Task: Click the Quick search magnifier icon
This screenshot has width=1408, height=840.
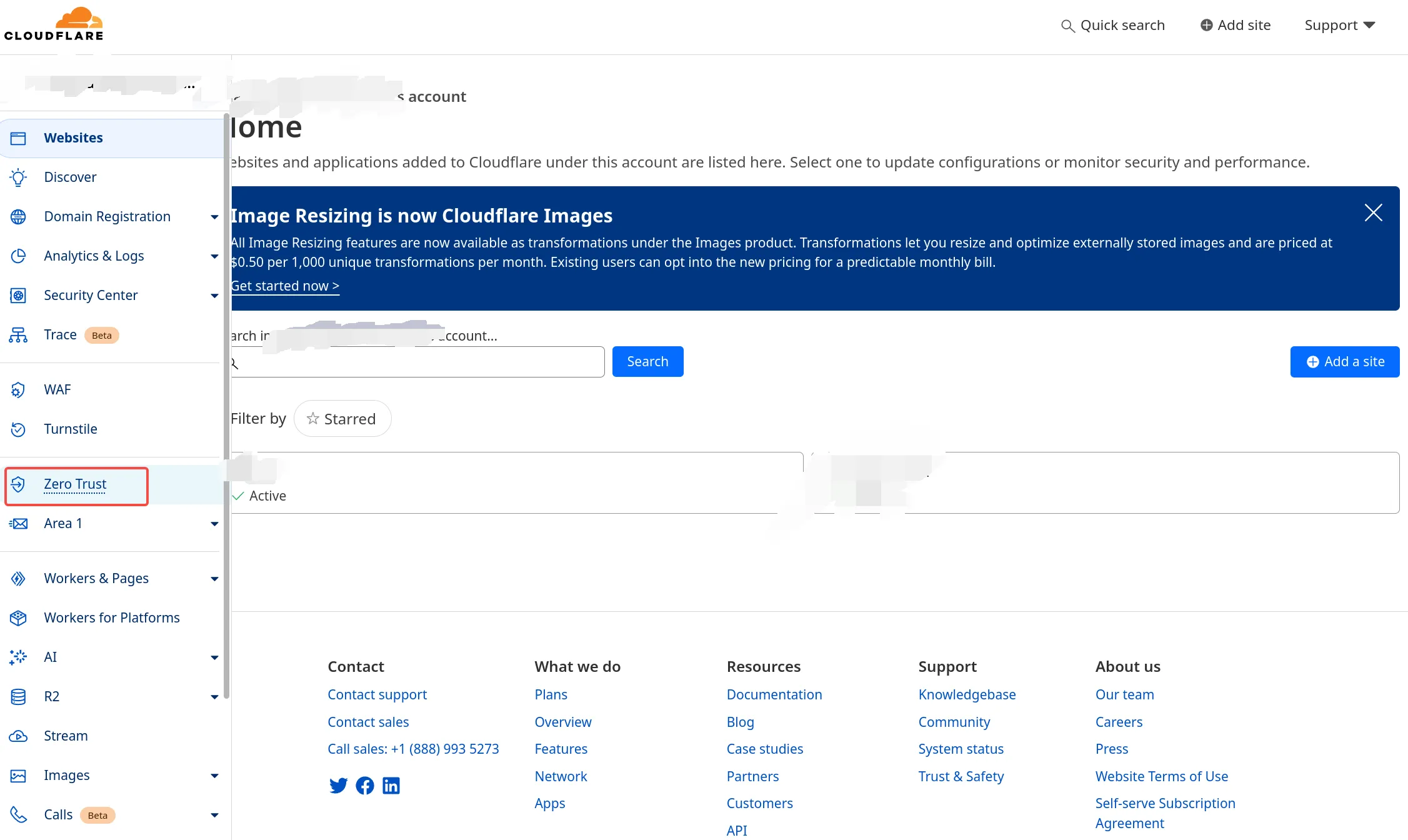Action: (x=1067, y=26)
